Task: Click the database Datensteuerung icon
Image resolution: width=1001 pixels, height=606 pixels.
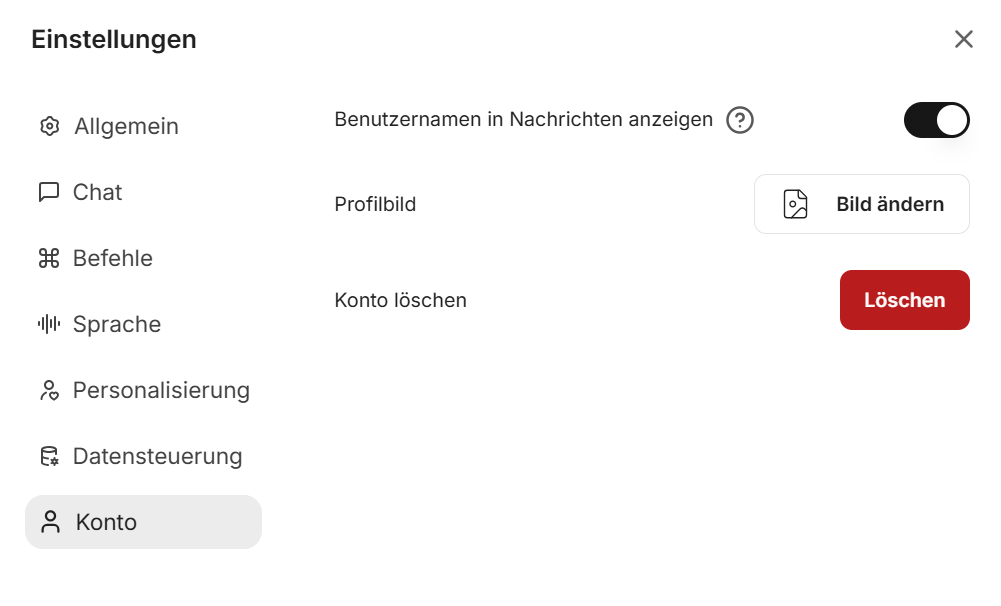Action: coord(49,456)
